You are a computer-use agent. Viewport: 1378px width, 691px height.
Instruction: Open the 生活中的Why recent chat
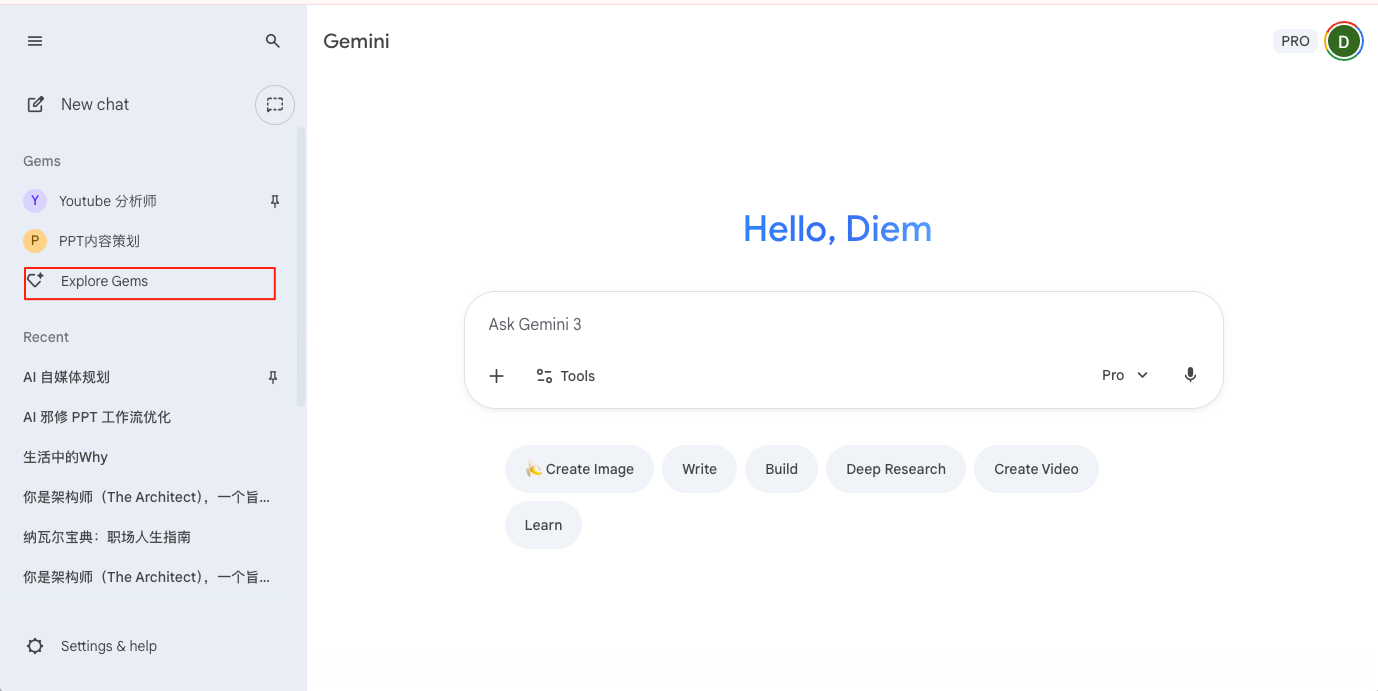pyautogui.click(x=66, y=457)
